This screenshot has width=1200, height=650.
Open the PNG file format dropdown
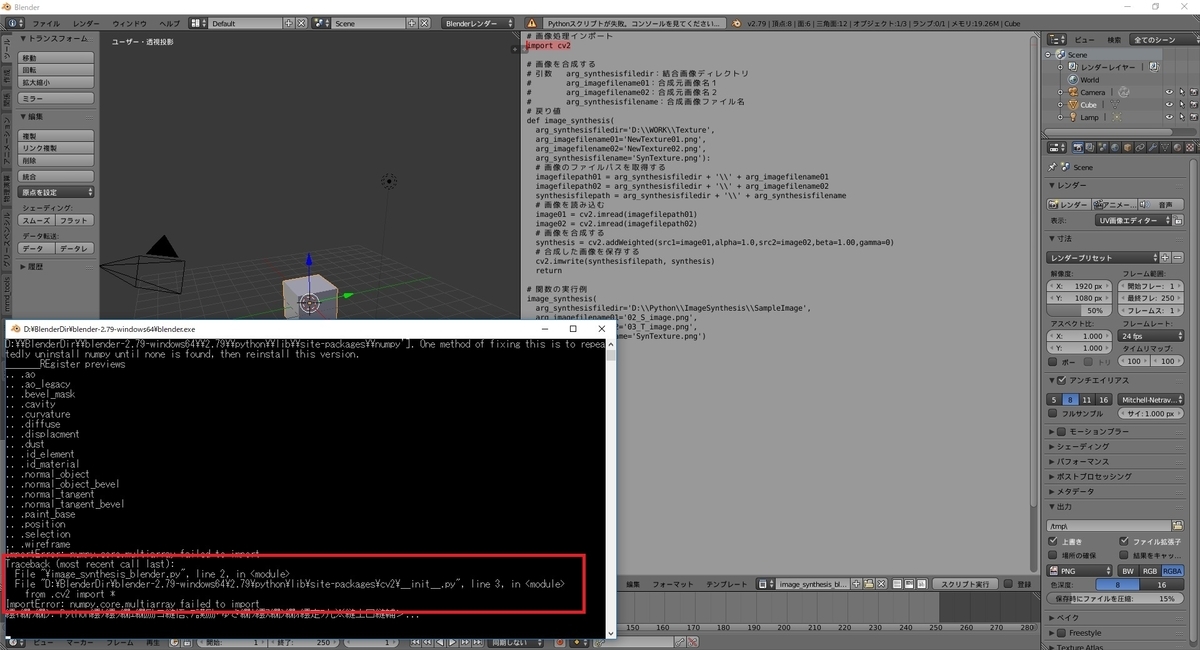pyautogui.click(x=1079, y=571)
